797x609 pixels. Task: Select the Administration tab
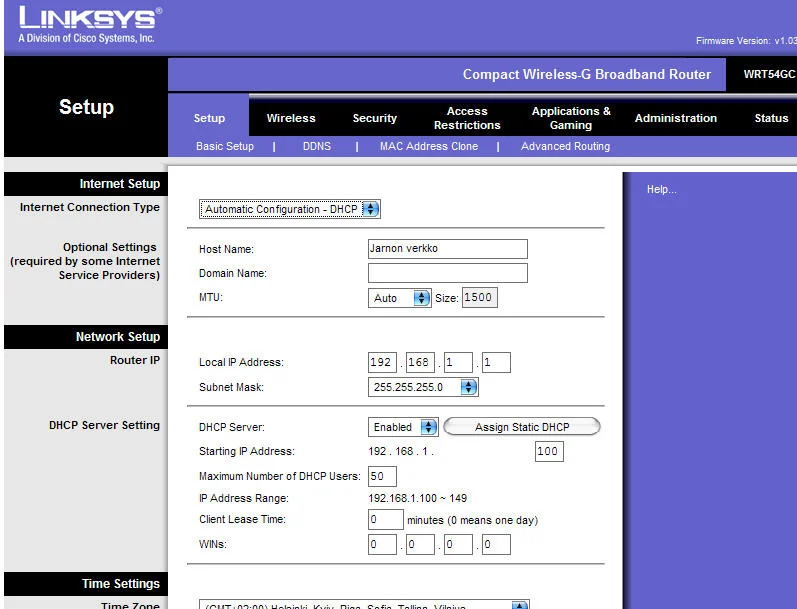pos(676,118)
